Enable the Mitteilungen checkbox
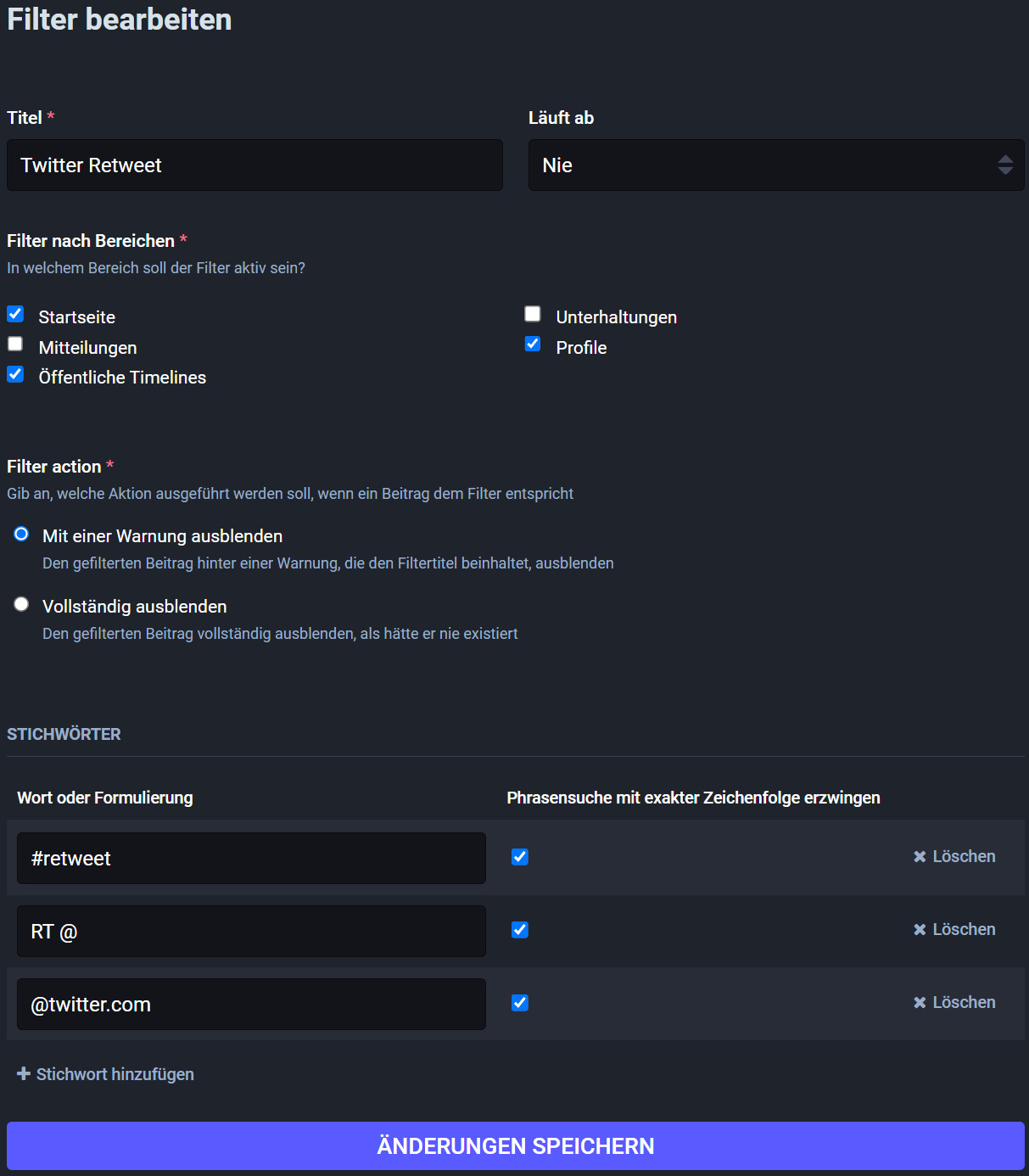This screenshot has height=1176, width=1029. (15, 344)
